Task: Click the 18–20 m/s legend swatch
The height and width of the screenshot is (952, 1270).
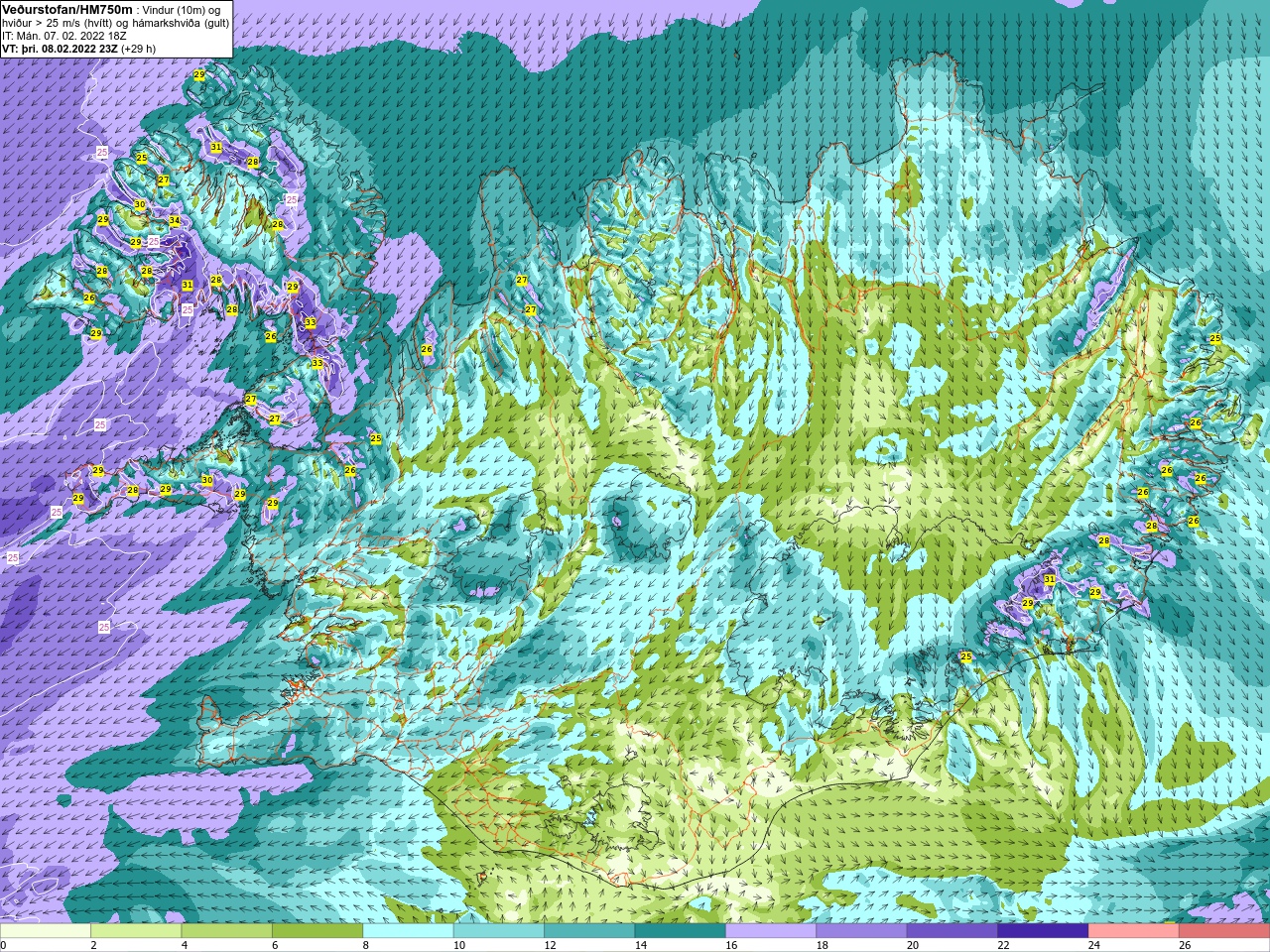Action: [862, 931]
